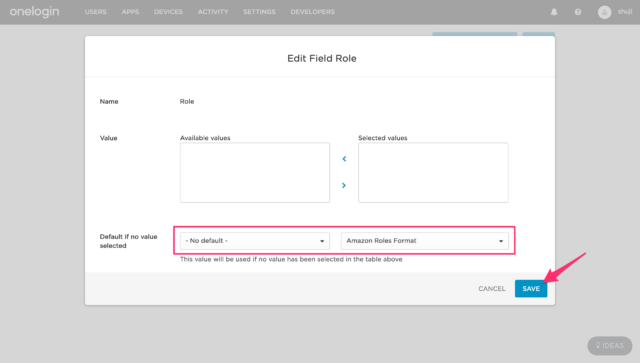Open the Devices menu

click(168, 12)
